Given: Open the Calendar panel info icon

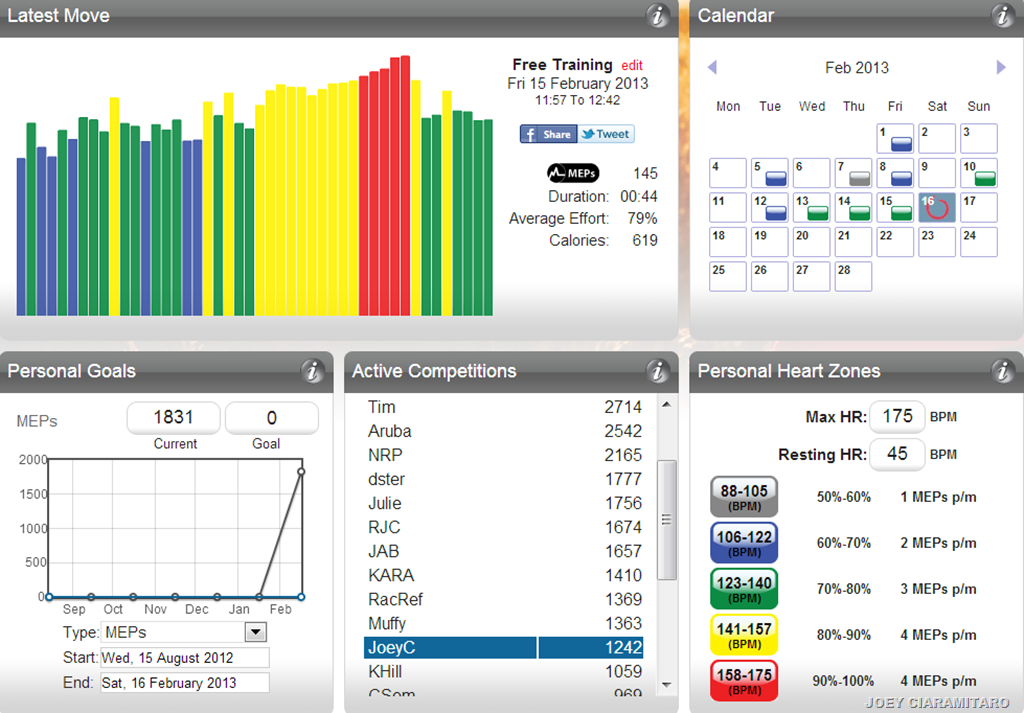Looking at the screenshot, I should click(1002, 16).
